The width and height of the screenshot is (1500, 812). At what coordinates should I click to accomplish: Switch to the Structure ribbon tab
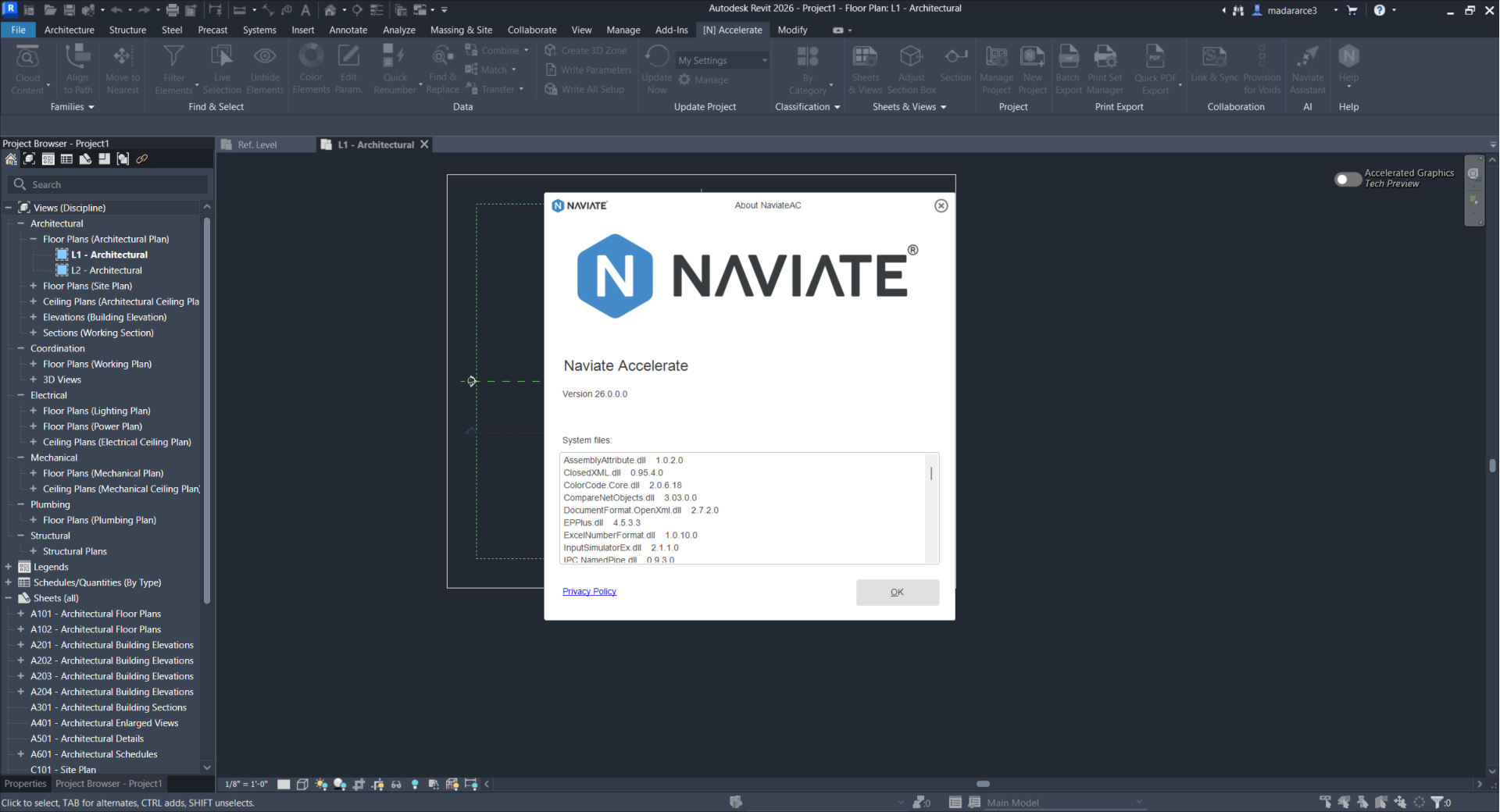[x=127, y=30]
